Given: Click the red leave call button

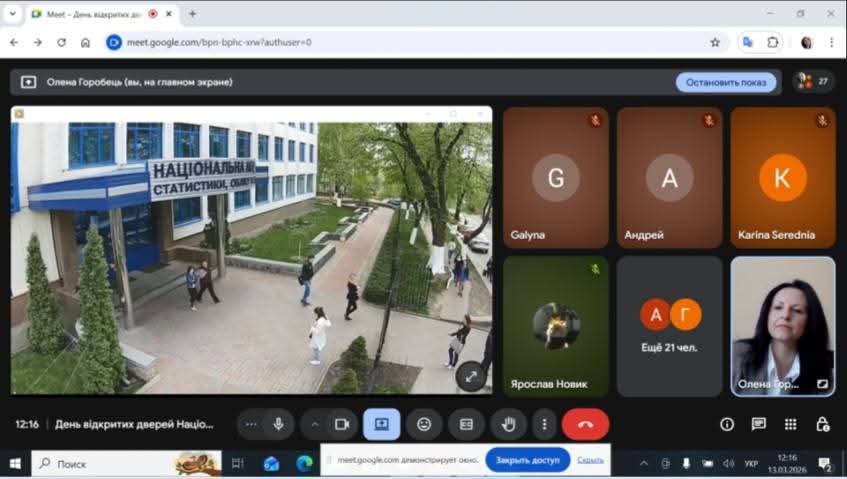Looking at the screenshot, I should point(585,424).
